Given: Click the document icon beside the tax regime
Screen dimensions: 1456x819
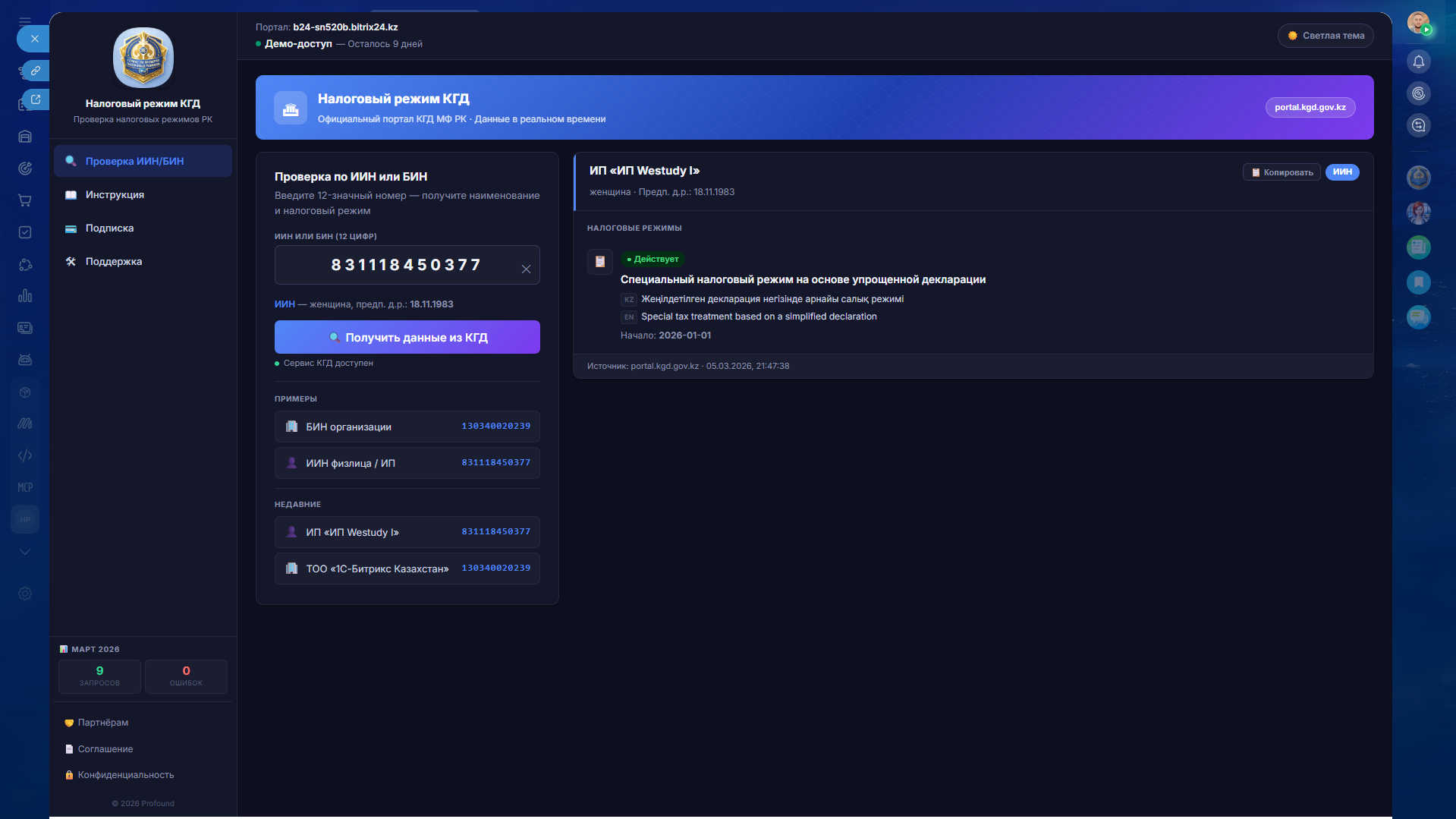Looking at the screenshot, I should (x=599, y=262).
